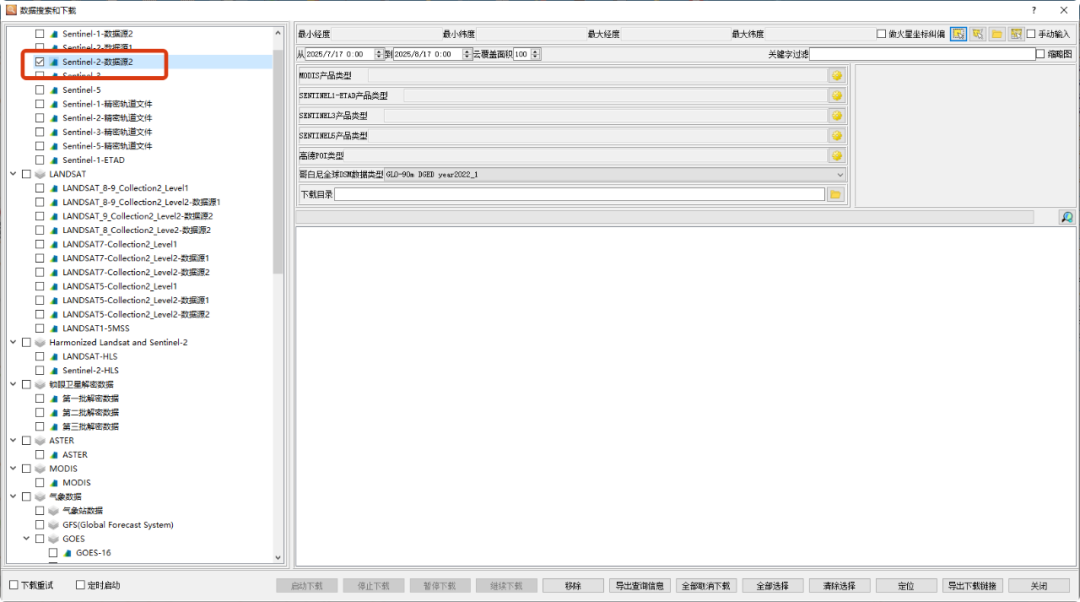1080x602 pixels.
Task: Click the 气象数据 group layer icon
Action: 40,497
